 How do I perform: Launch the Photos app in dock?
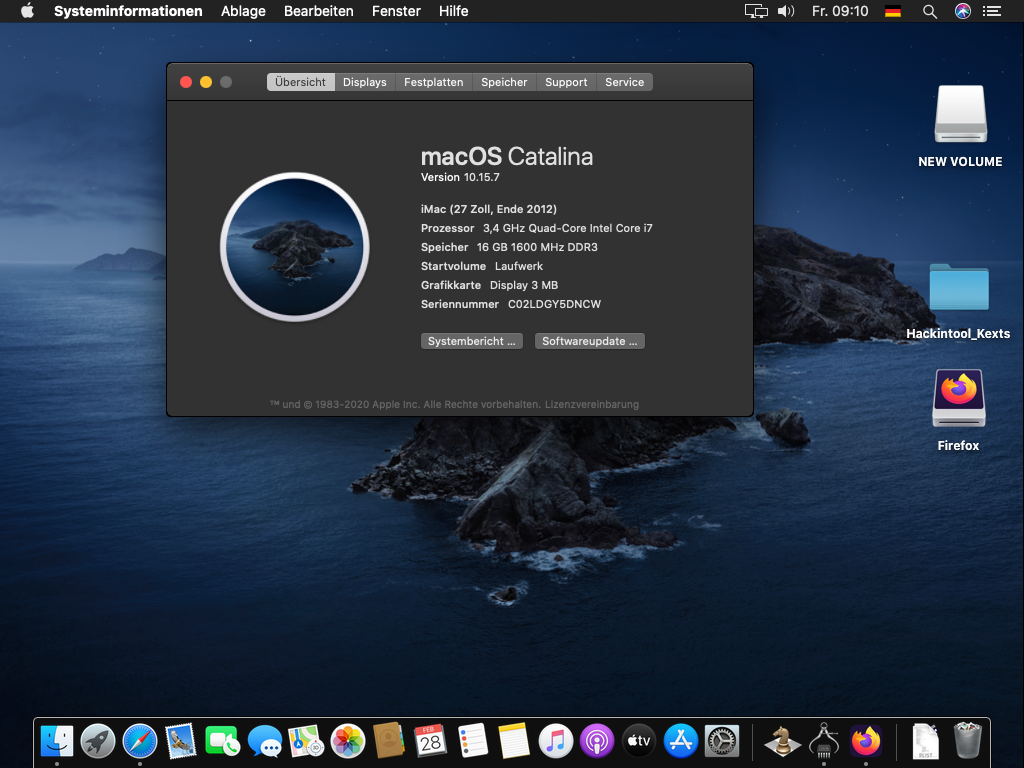pos(348,741)
